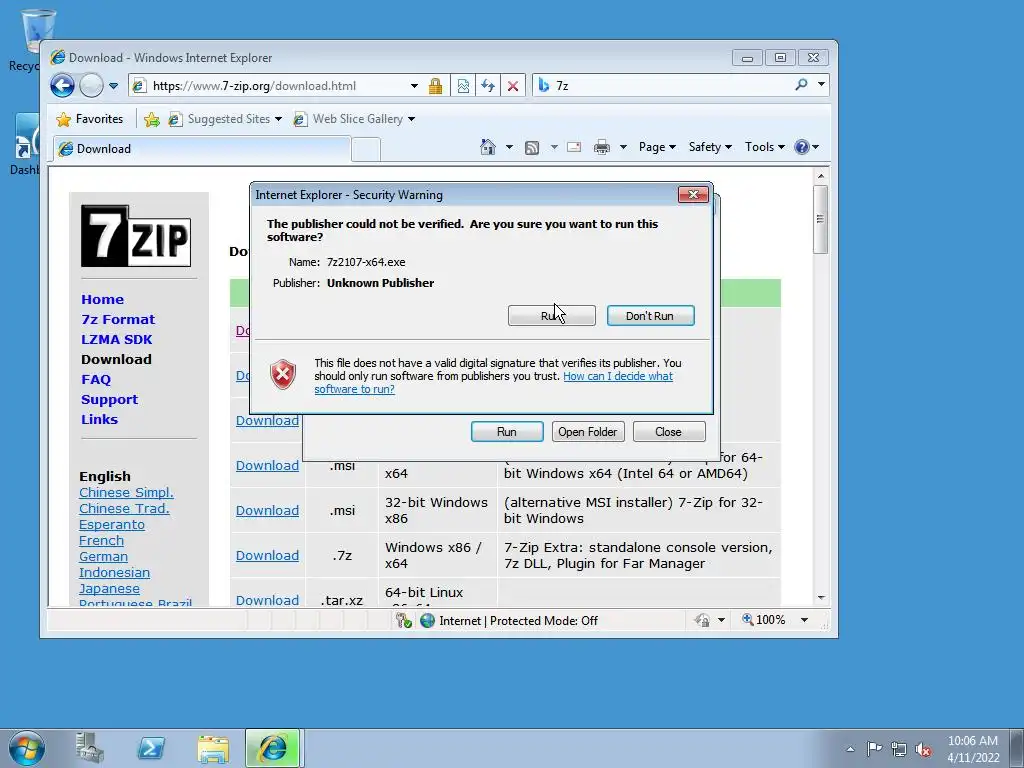The image size is (1024, 768).
Task: Click the search magnifier icon
Action: click(801, 85)
